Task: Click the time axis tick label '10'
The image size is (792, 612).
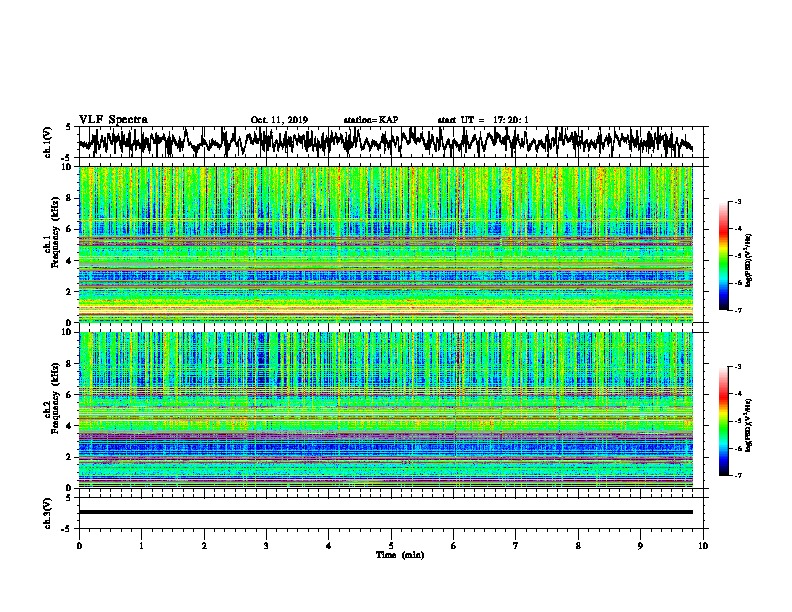Action: click(x=703, y=546)
